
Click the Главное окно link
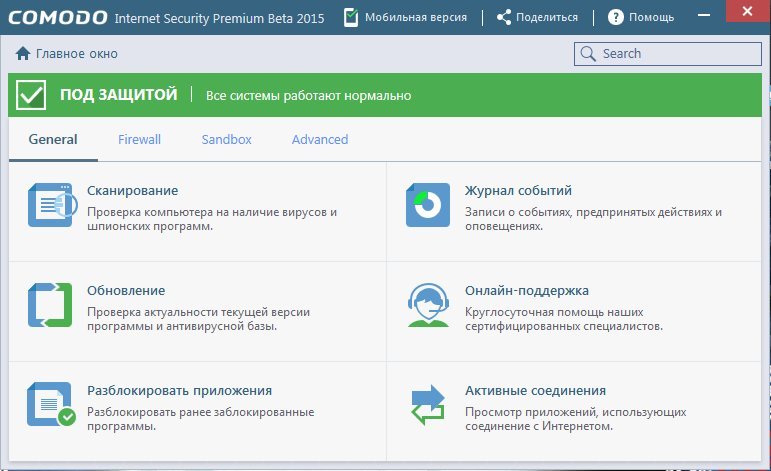(x=77, y=54)
